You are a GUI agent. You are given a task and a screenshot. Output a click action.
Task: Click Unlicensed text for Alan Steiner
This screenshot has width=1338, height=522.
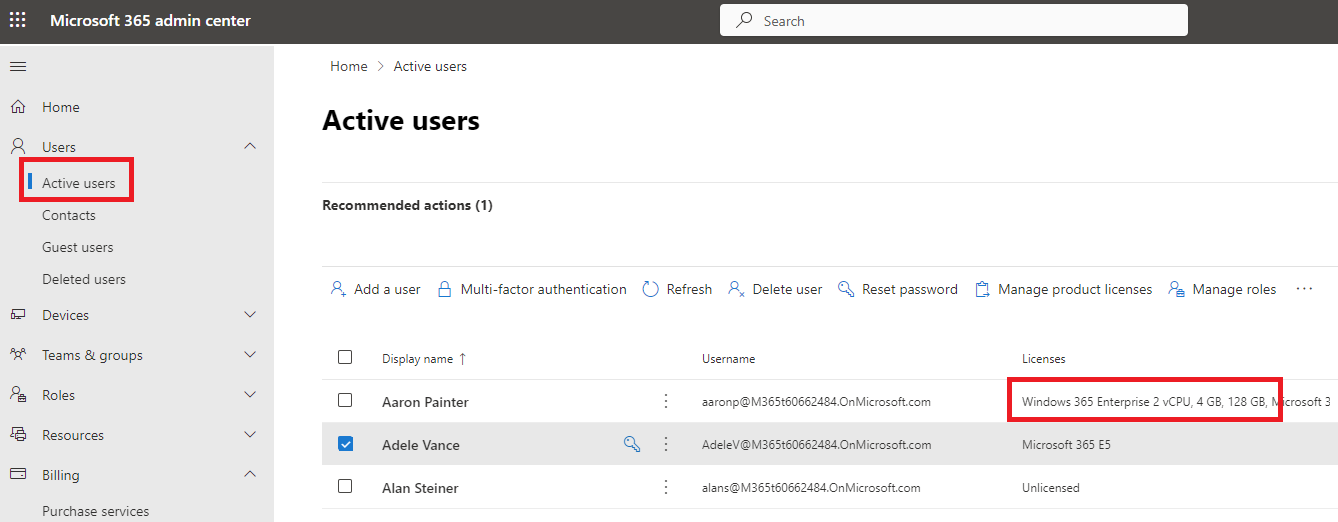(x=1051, y=488)
